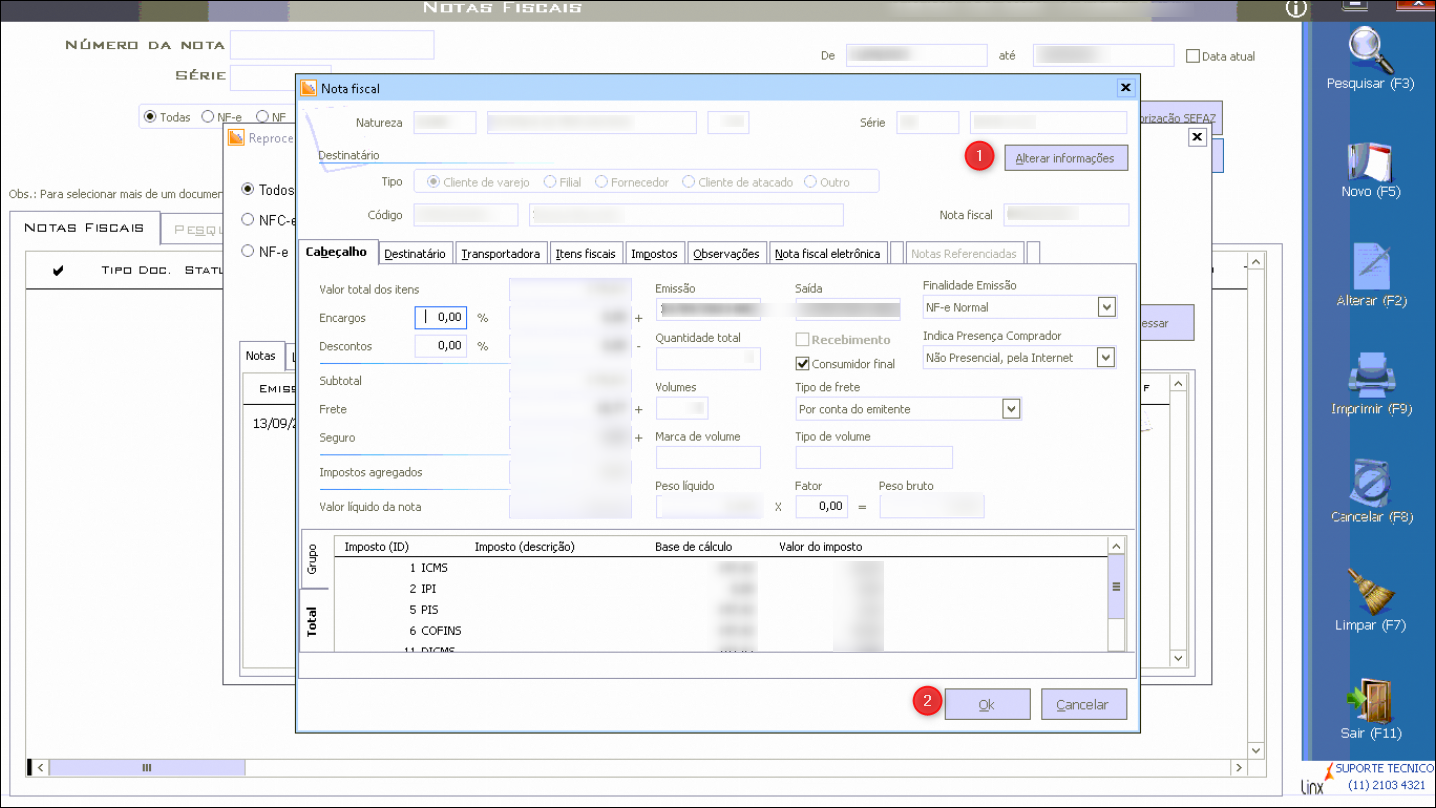Viewport: 1436px width, 808px height.
Task: Click the Cancelar (F8) icon
Action: (x=1369, y=484)
